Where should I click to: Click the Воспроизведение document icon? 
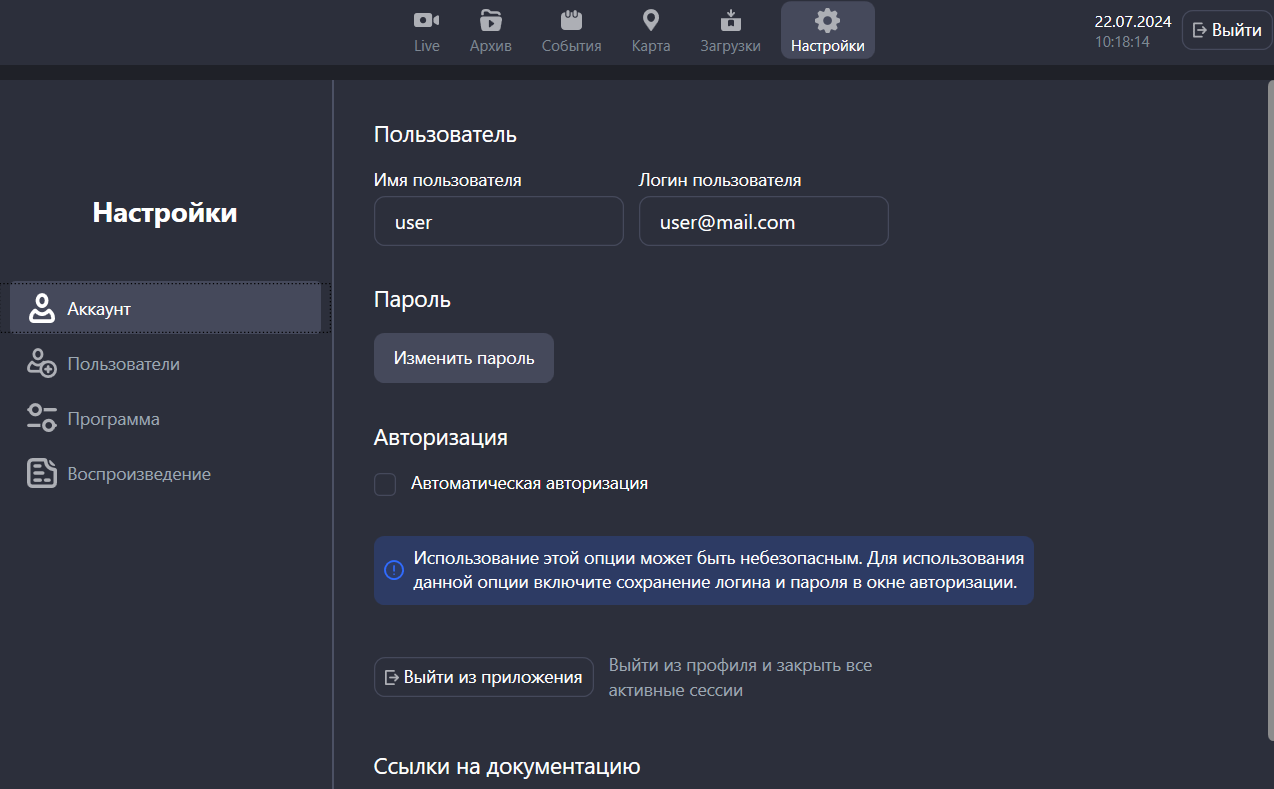pyautogui.click(x=41, y=473)
